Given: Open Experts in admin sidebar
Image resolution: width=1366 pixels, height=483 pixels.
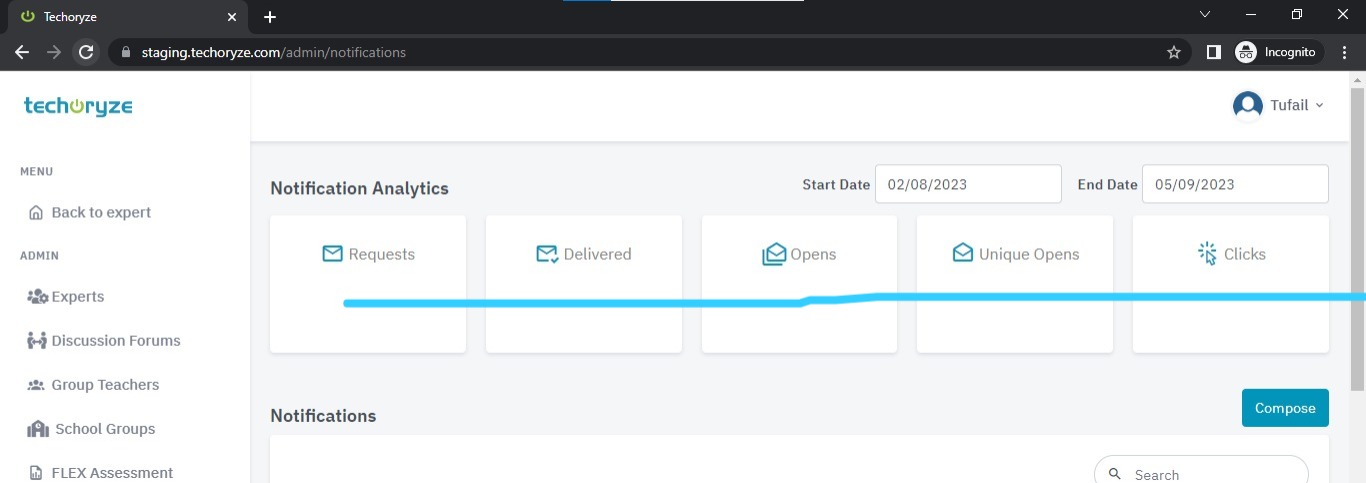Looking at the screenshot, I should [77, 297].
